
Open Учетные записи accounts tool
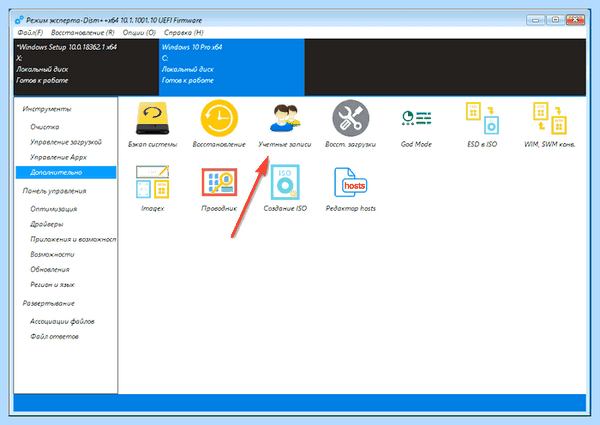pos(285,124)
